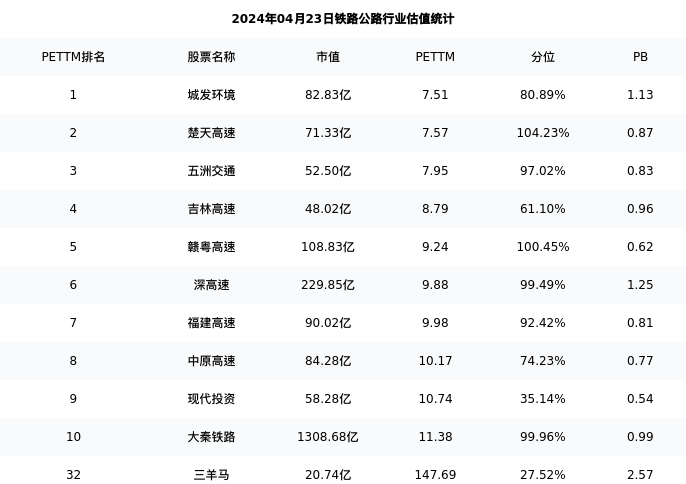Click stock name 吉林高速
686x484 pixels.
tap(211, 209)
